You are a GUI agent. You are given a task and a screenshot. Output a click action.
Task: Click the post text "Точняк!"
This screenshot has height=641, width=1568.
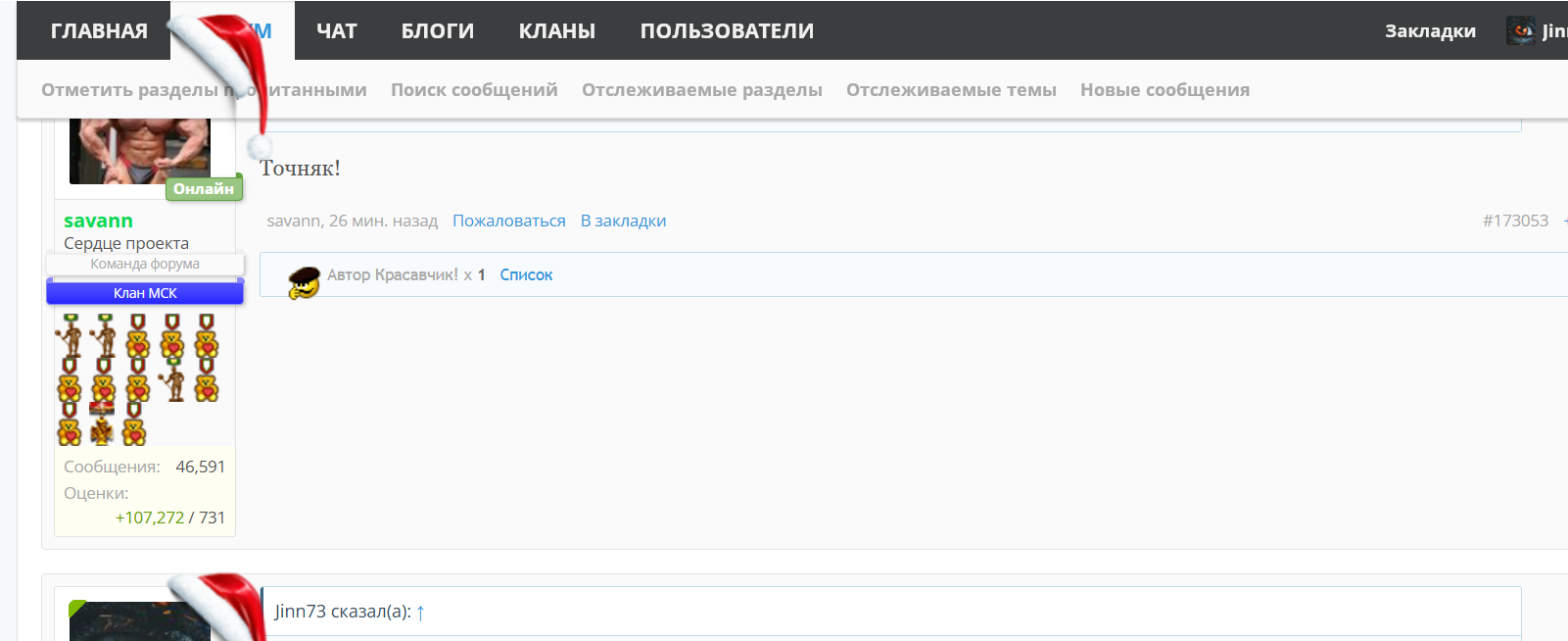pos(300,168)
